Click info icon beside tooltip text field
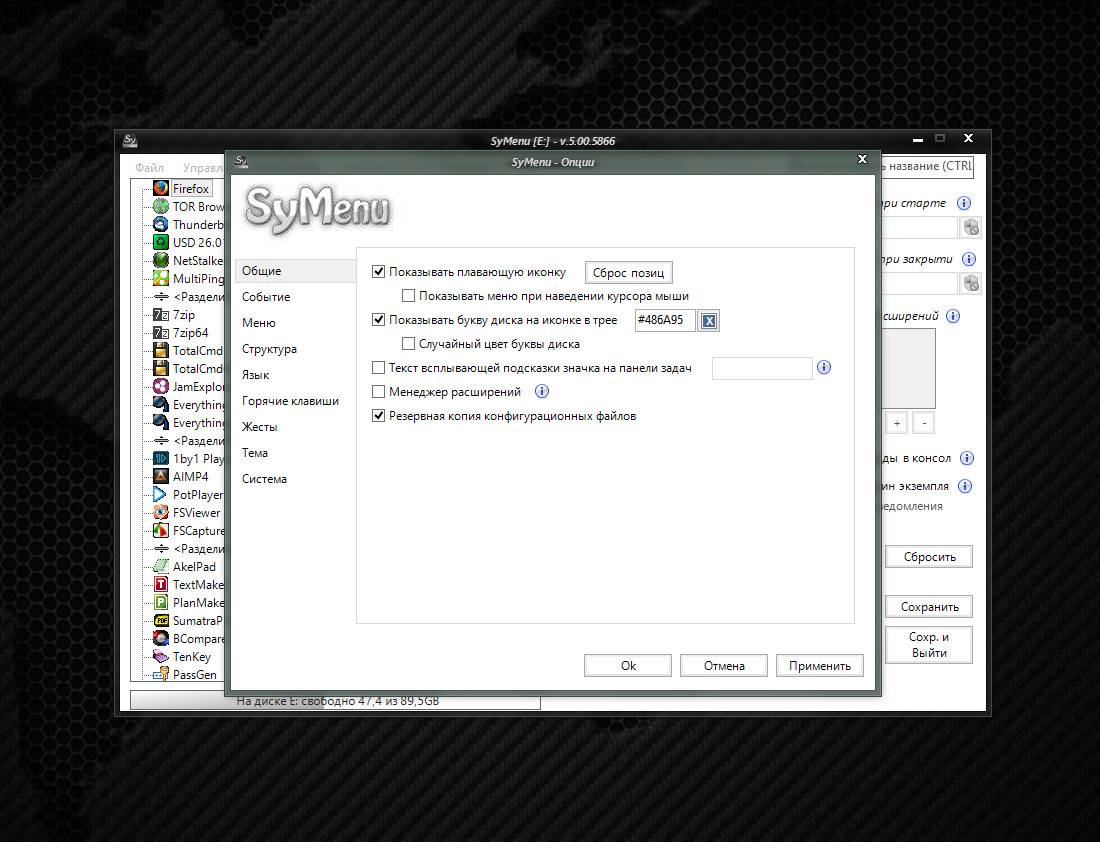1100x842 pixels. pyautogui.click(x=824, y=368)
